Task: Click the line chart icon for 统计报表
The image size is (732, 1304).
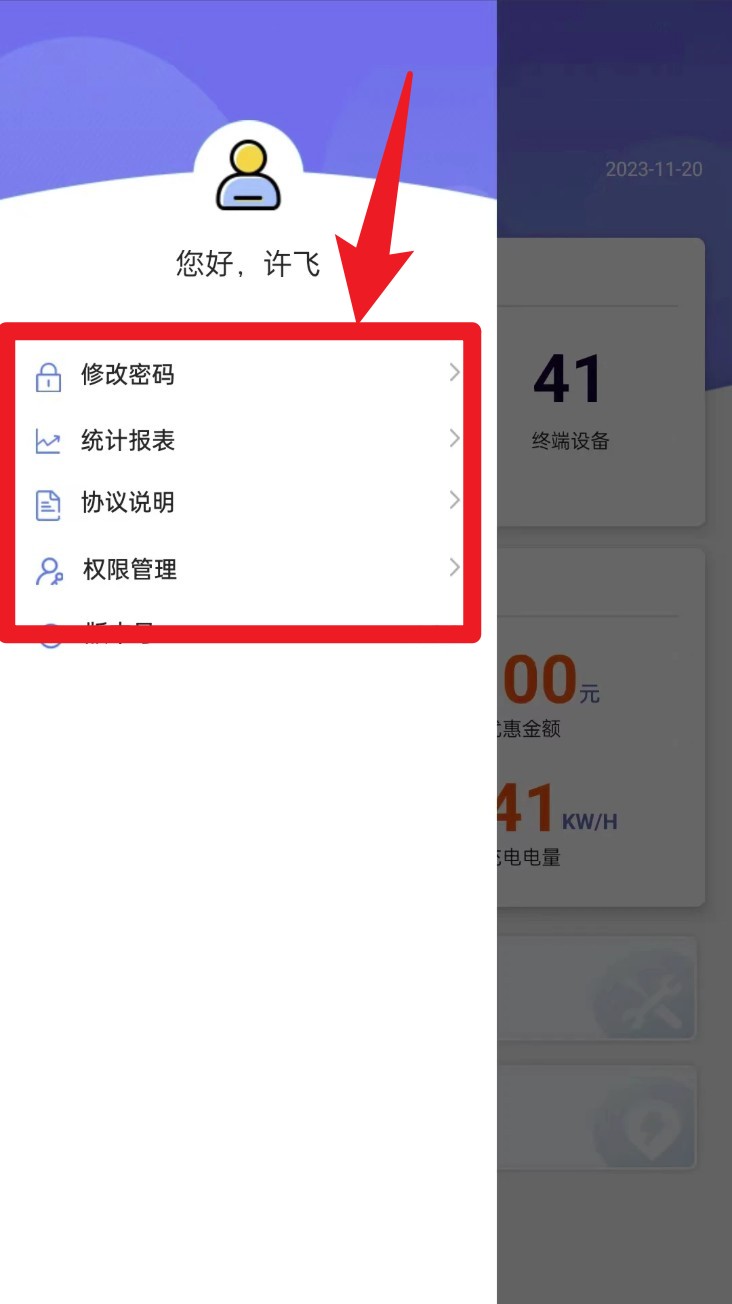Action: 48,441
